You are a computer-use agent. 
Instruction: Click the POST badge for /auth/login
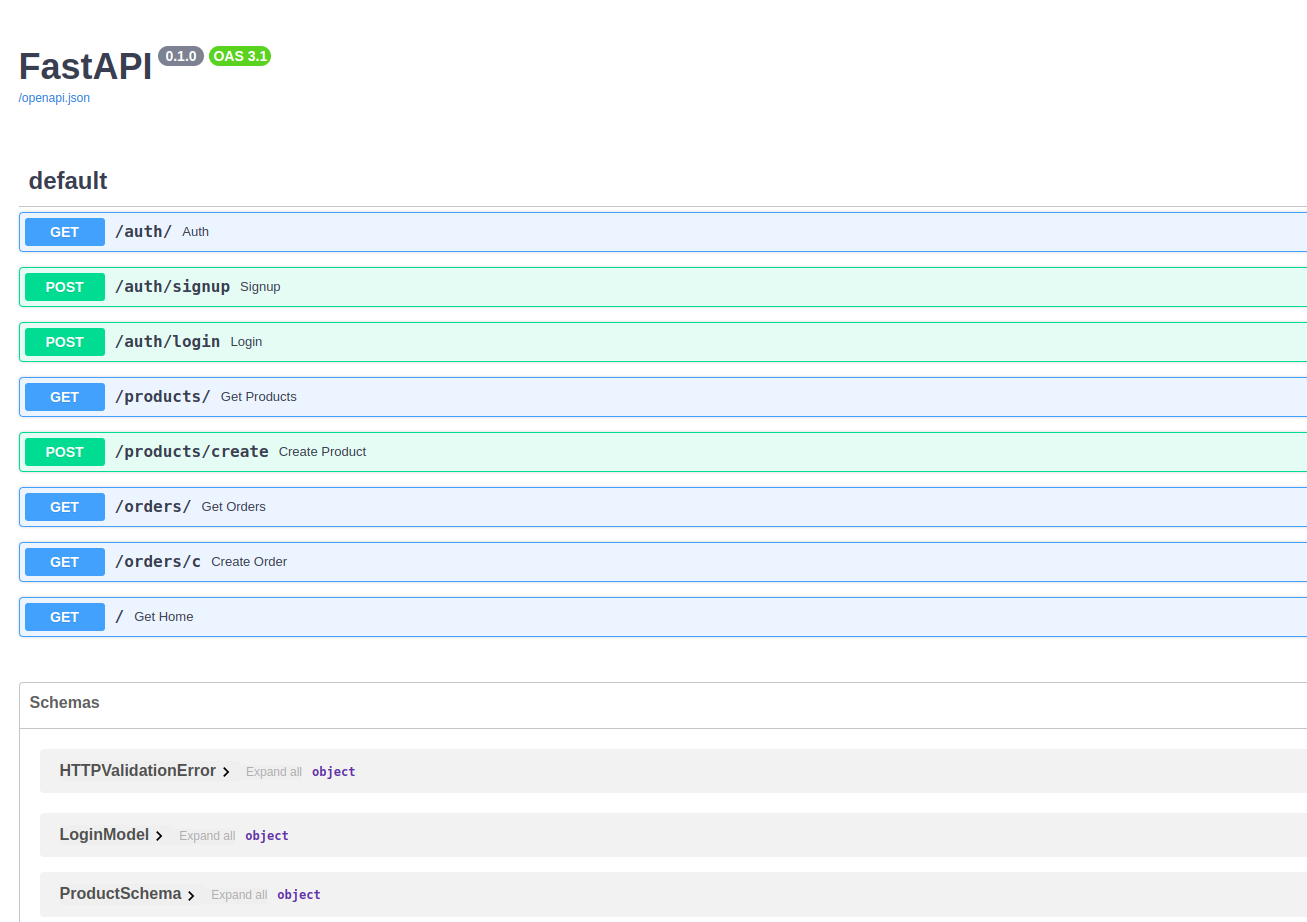(65, 342)
